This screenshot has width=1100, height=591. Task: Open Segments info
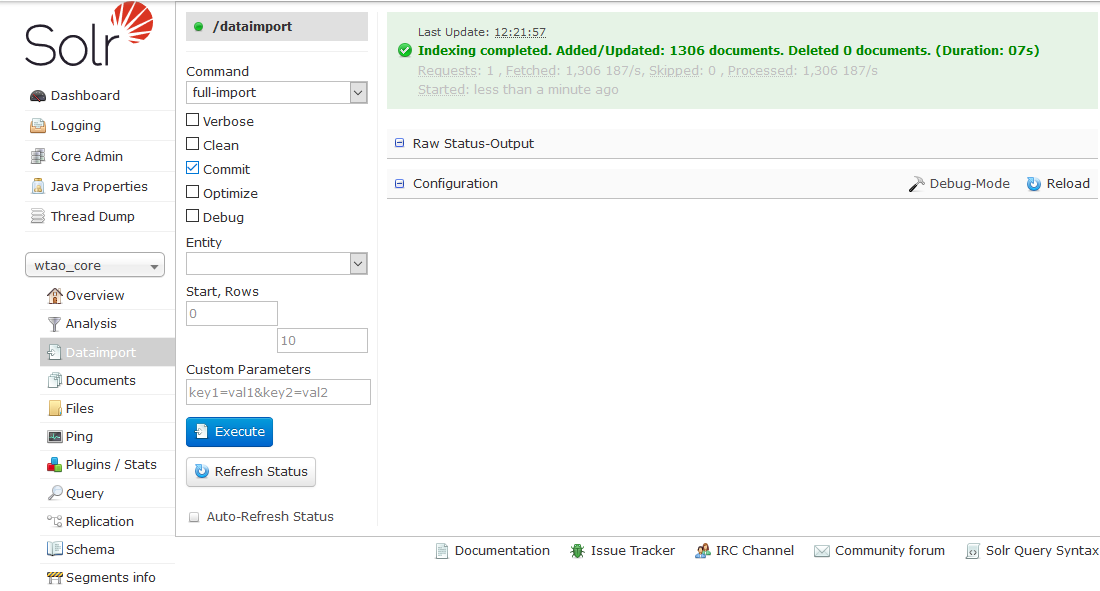(x=110, y=578)
